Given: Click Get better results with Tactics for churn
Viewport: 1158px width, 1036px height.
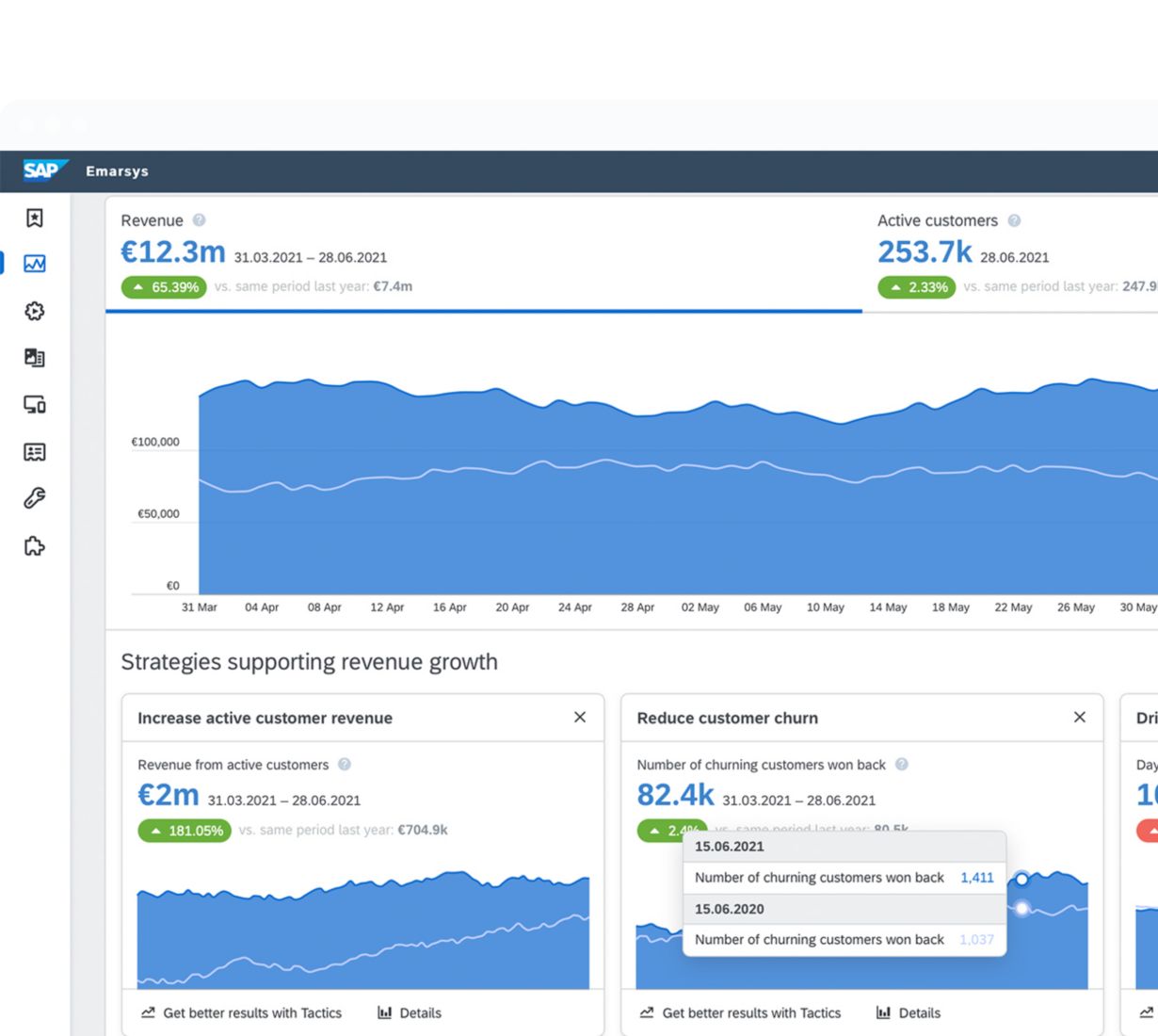Looking at the screenshot, I should (740, 1013).
